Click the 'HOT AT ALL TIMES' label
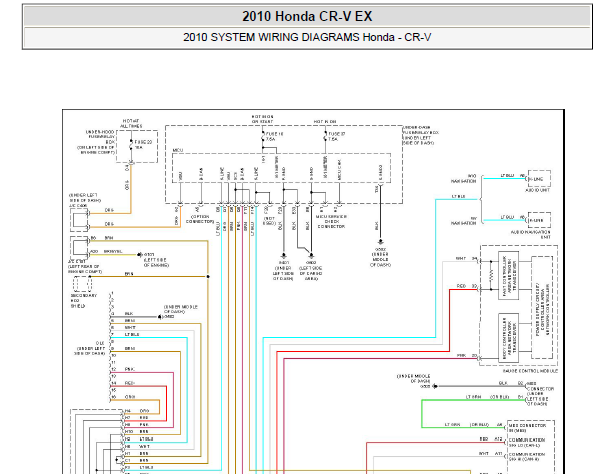 click(x=131, y=124)
